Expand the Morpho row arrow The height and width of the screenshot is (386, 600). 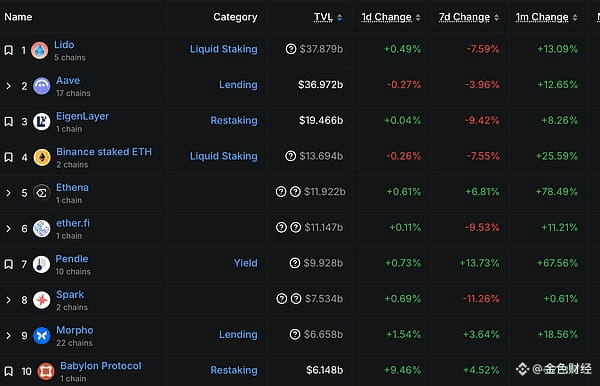point(8,336)
